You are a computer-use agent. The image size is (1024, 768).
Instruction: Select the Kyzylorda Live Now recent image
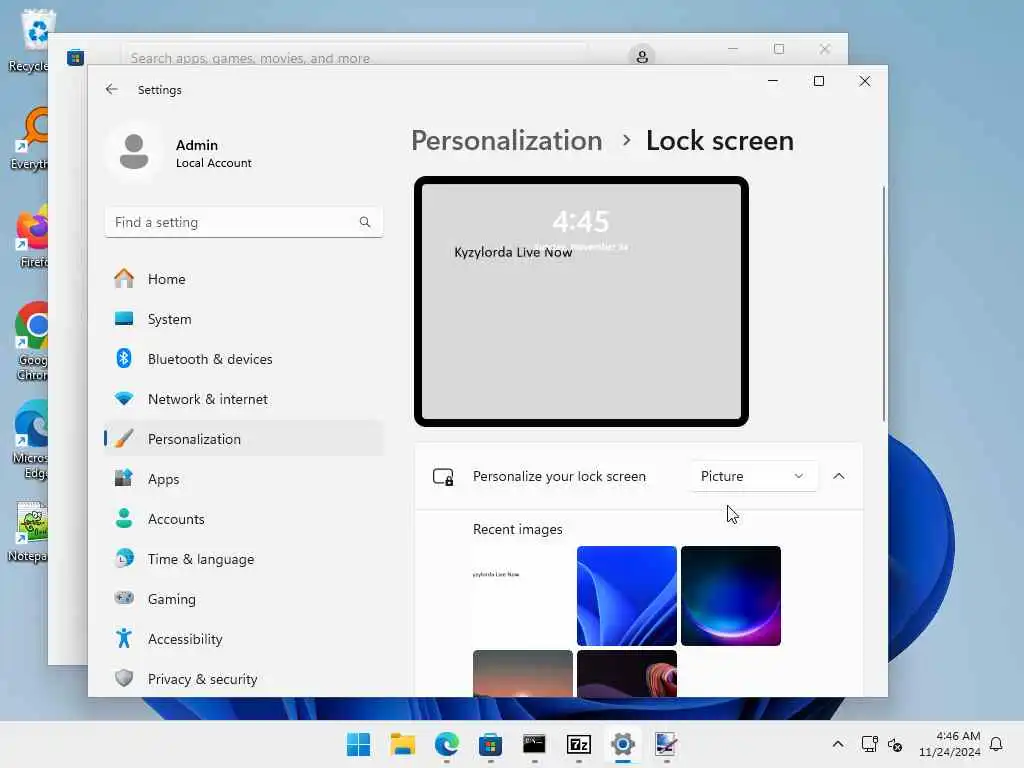click(x=522, y=596)
